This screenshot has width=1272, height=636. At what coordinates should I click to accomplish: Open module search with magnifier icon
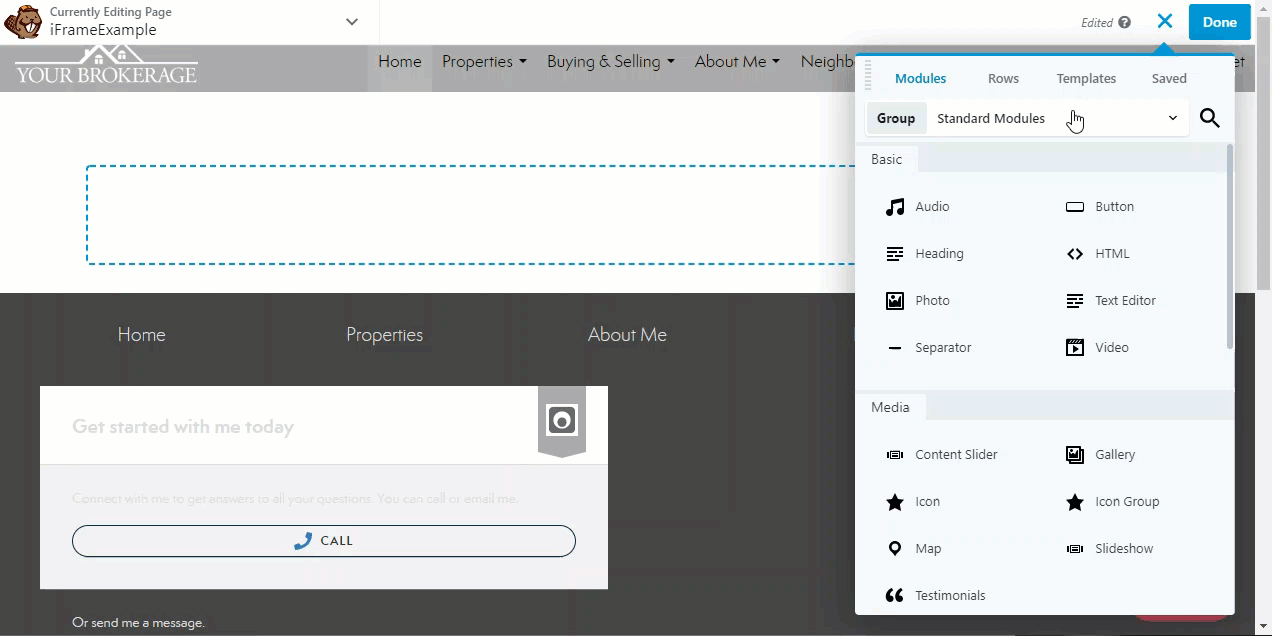(x=1209, y=119)
